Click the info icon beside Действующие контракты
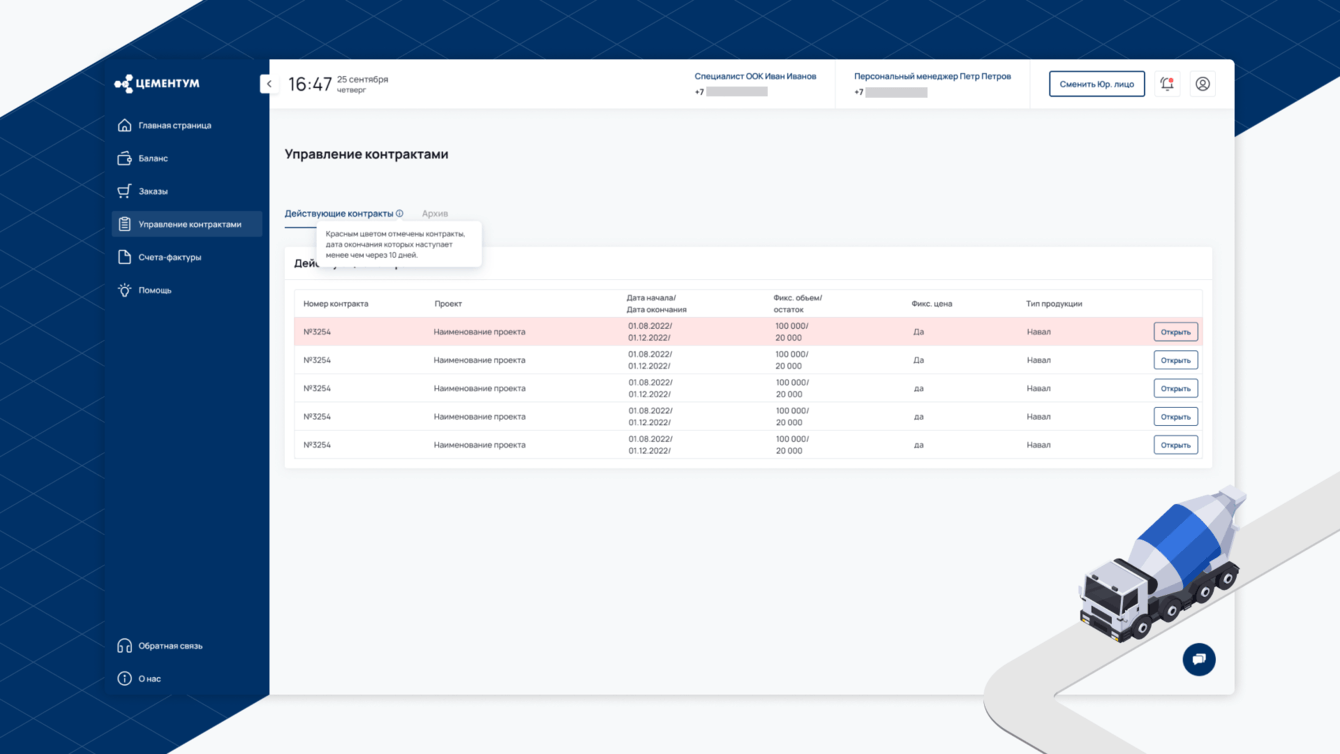 click(x=399, y=213)
